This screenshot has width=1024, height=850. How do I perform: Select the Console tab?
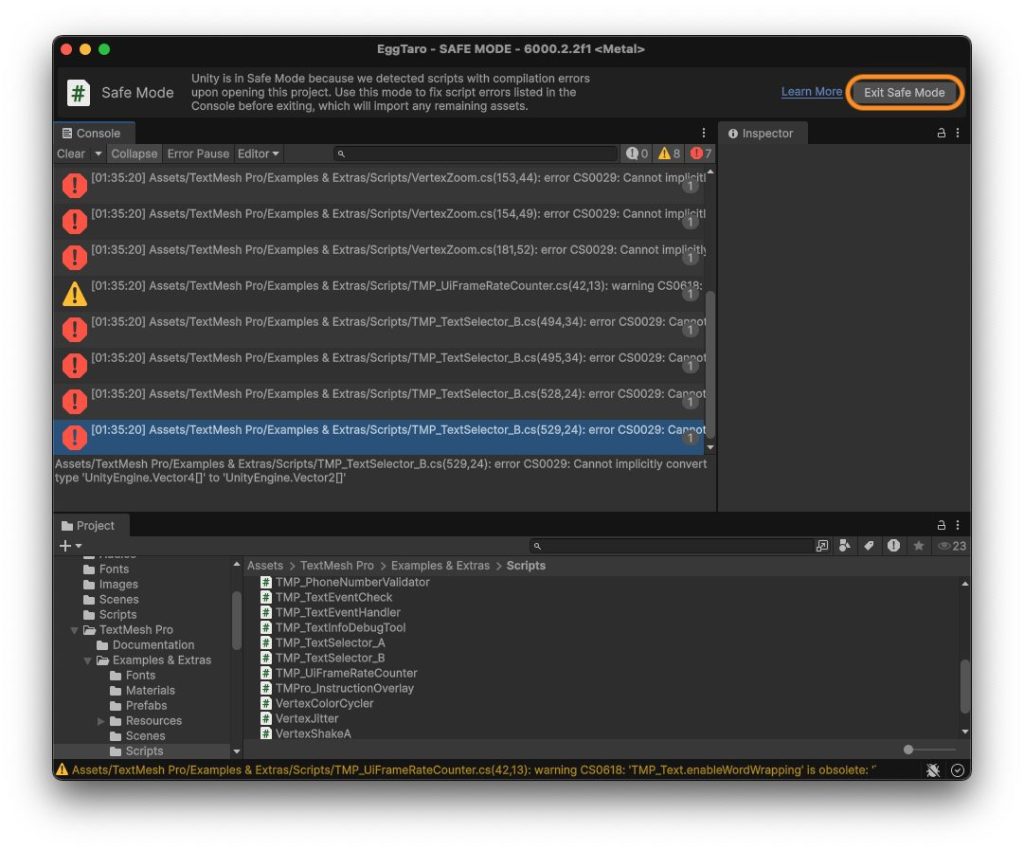point(92,133)
